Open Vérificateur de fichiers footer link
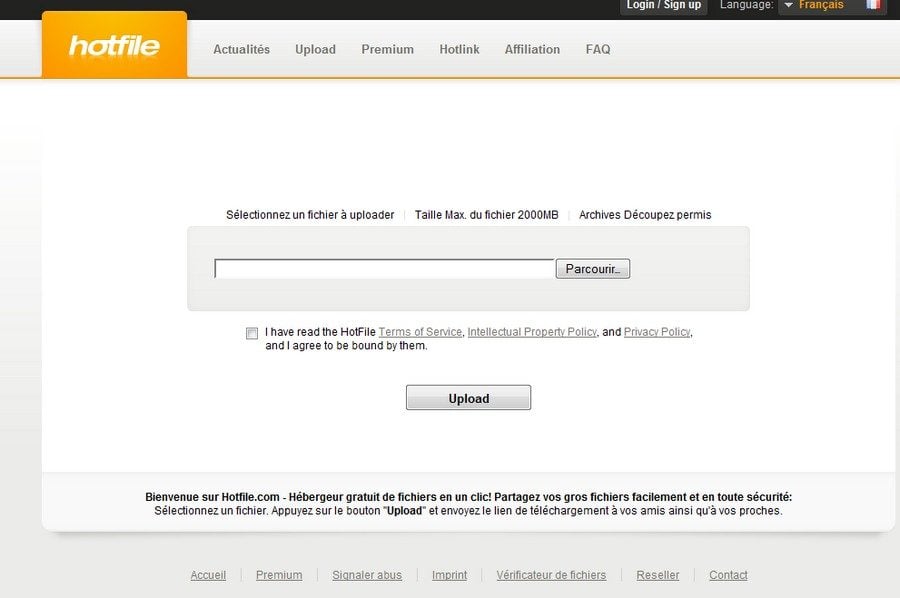Screen dimensions: 900x598 [551, 575]
